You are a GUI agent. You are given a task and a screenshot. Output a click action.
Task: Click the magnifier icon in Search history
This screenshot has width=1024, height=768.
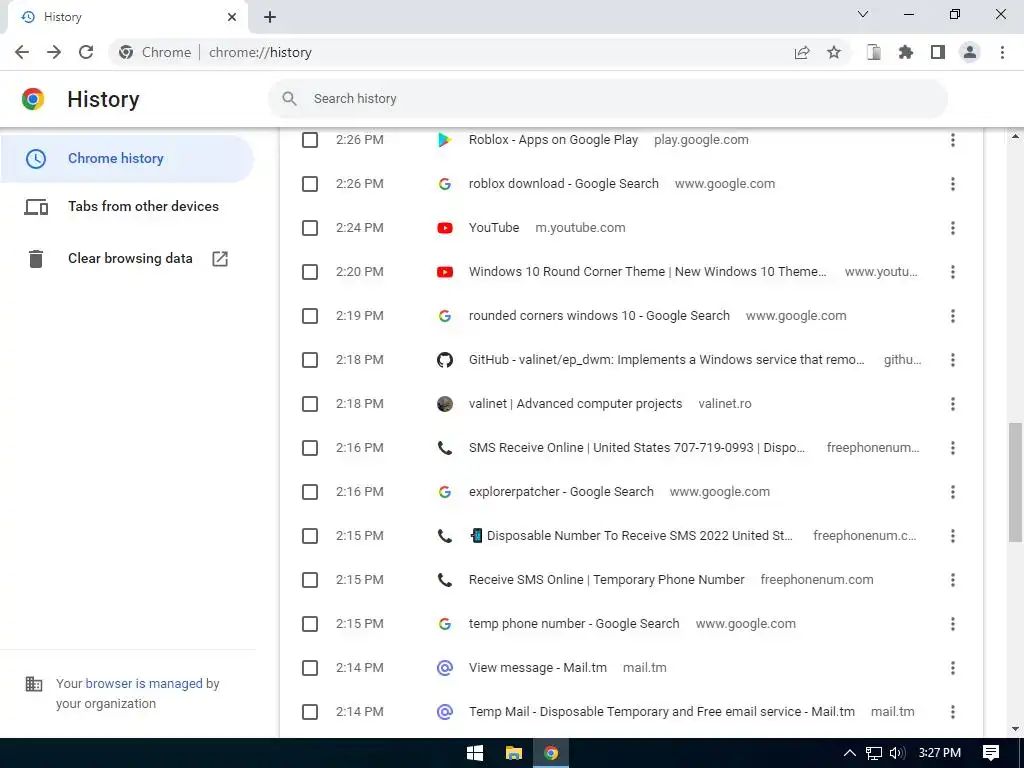point(289,99)
